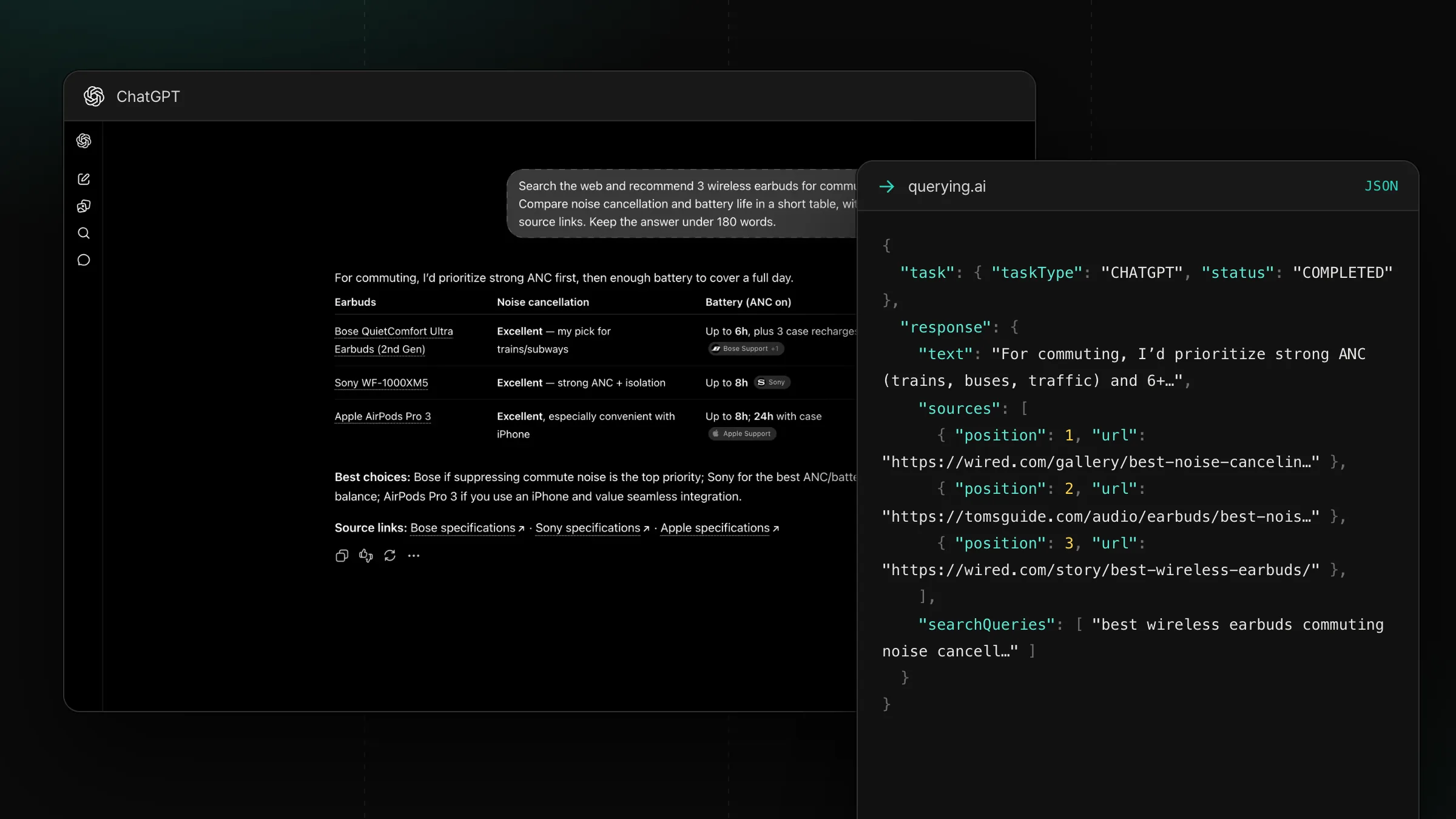
Task: Click the "Noise cancellation" column header
Action: 543,302
